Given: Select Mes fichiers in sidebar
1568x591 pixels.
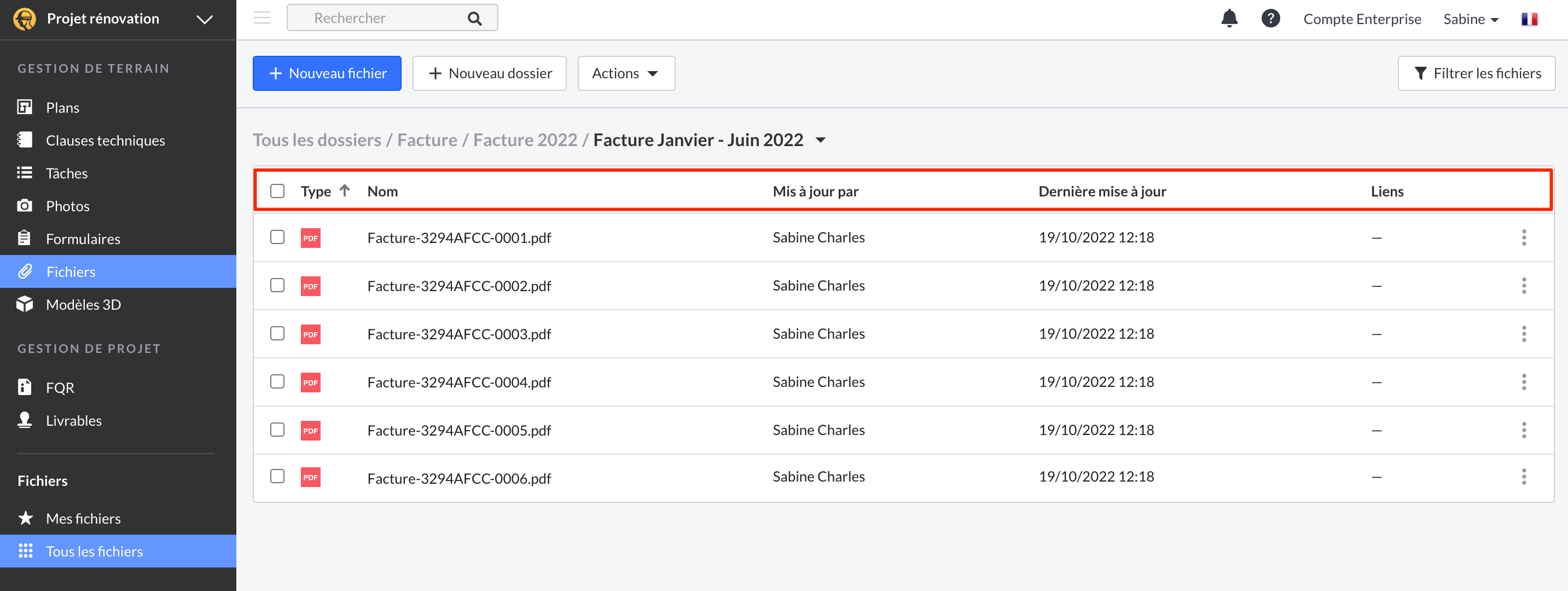Looking at the screenshot, I should click(x=83, y=518).
